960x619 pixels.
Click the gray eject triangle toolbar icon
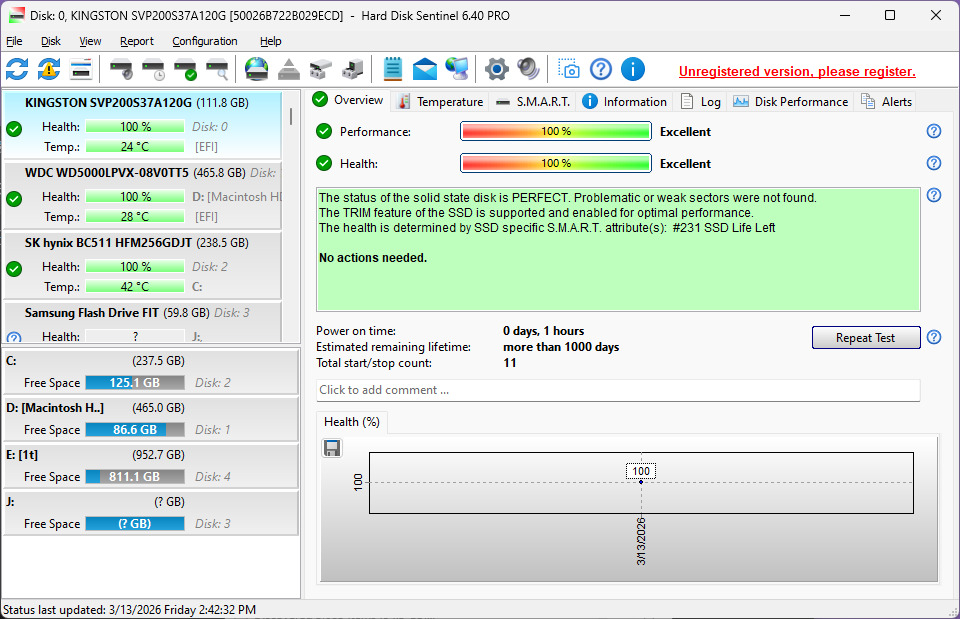(x=289, y=69)
